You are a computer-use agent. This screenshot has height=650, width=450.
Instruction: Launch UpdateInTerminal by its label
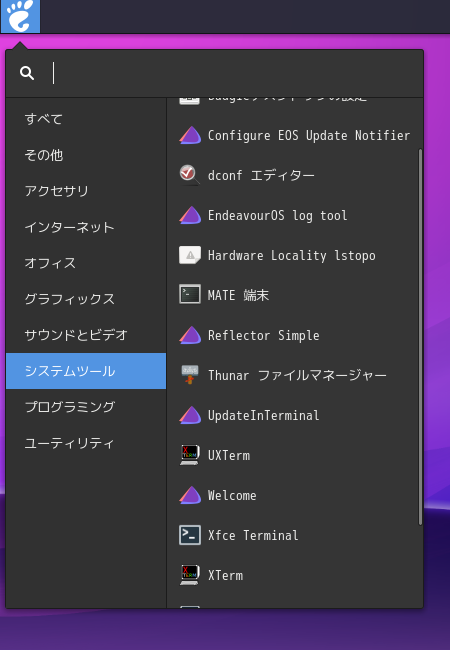(264, 415)
